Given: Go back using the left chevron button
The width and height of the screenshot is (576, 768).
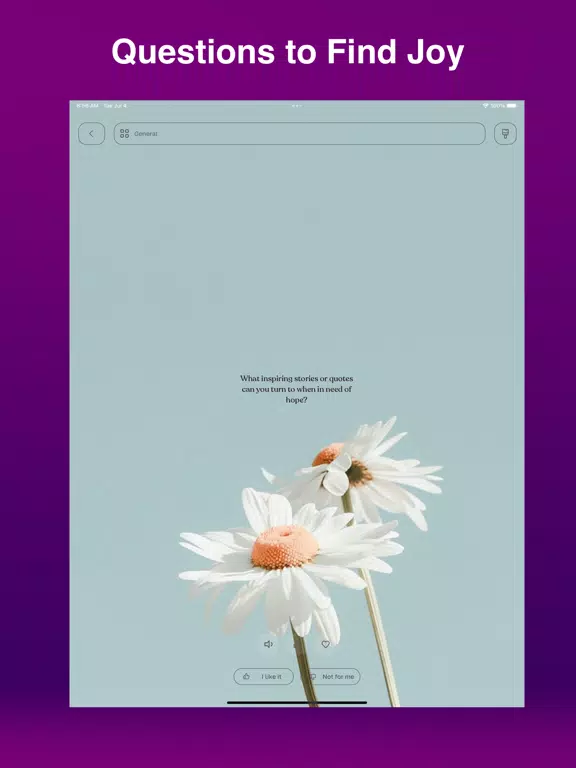Looking at the screenshot, I should click(x=92, y=133).
